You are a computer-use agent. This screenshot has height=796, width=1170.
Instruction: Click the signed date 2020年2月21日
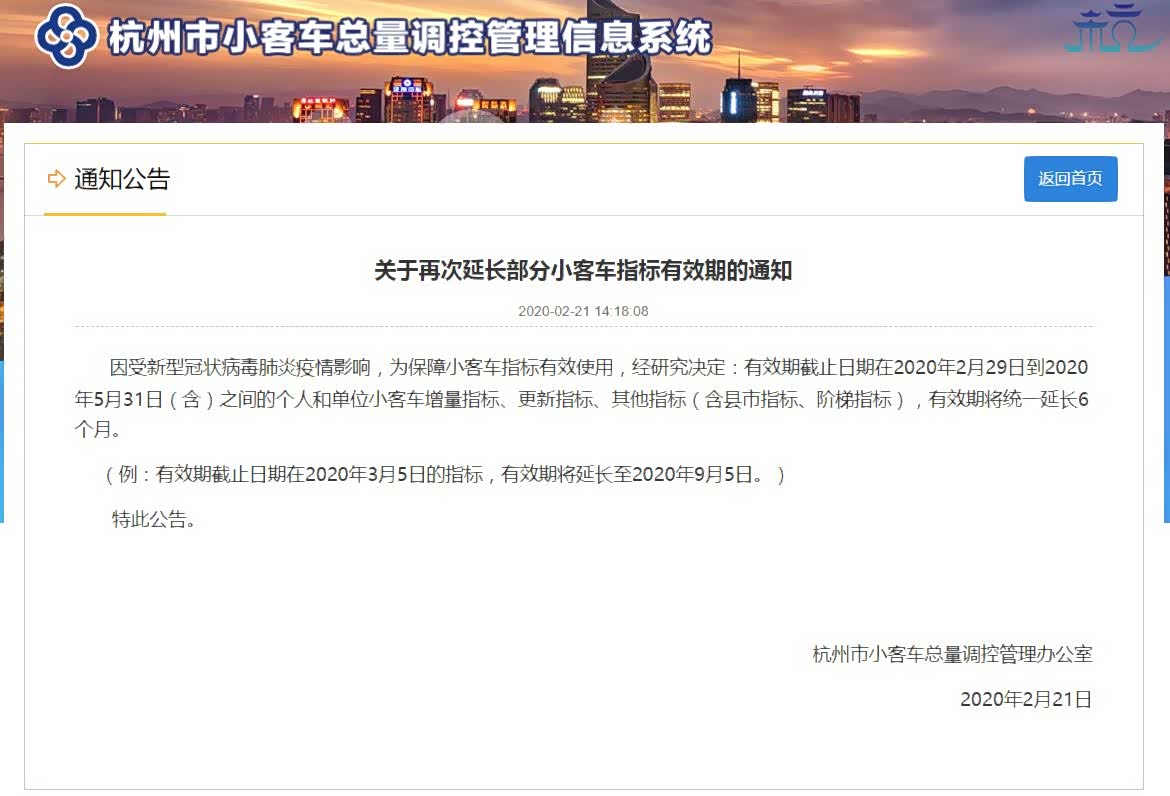1025,699
